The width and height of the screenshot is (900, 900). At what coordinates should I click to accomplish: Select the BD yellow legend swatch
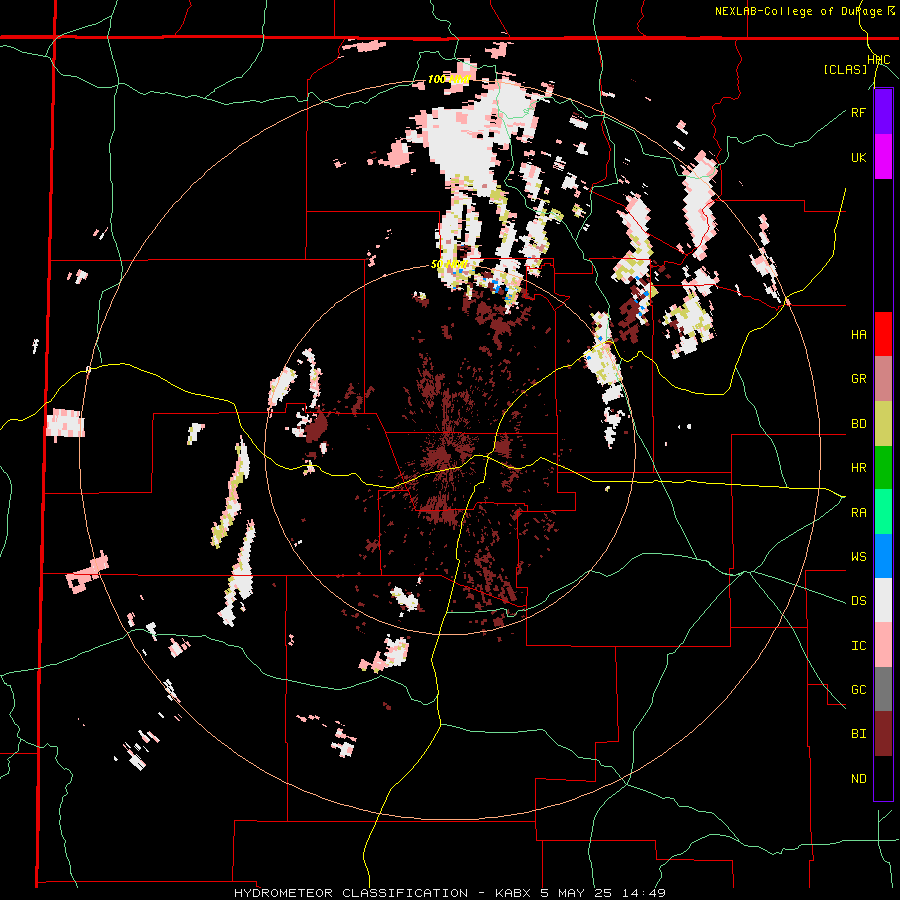coord(883,424)
